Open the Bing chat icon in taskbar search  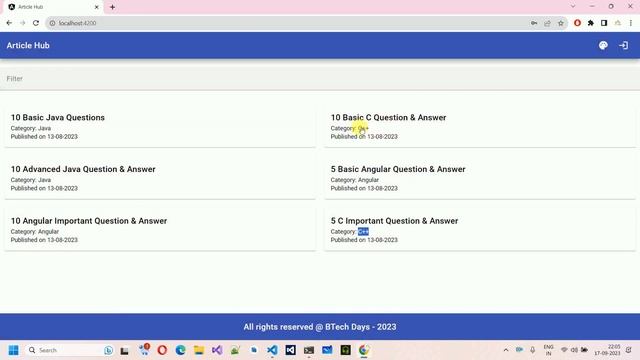click(x=108, y=350)
